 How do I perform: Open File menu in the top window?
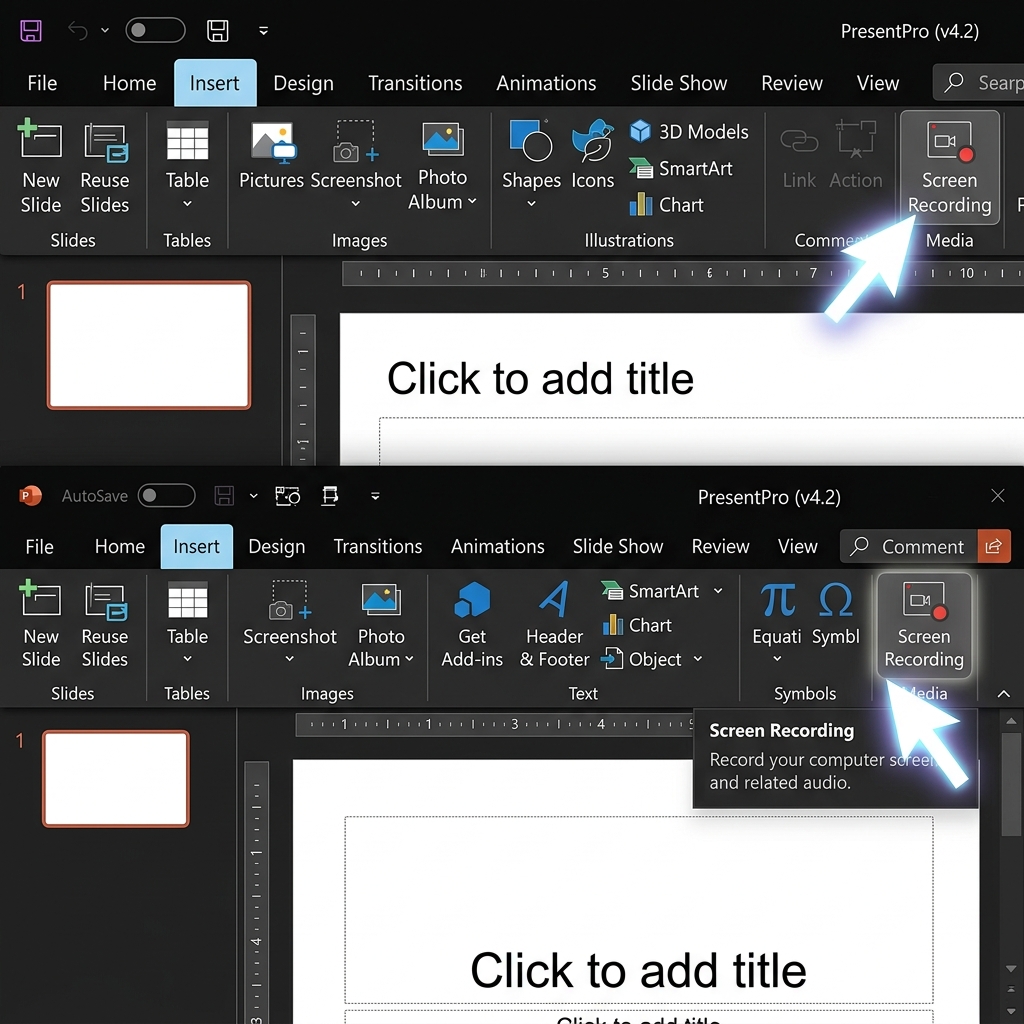[x=42, y=83]
